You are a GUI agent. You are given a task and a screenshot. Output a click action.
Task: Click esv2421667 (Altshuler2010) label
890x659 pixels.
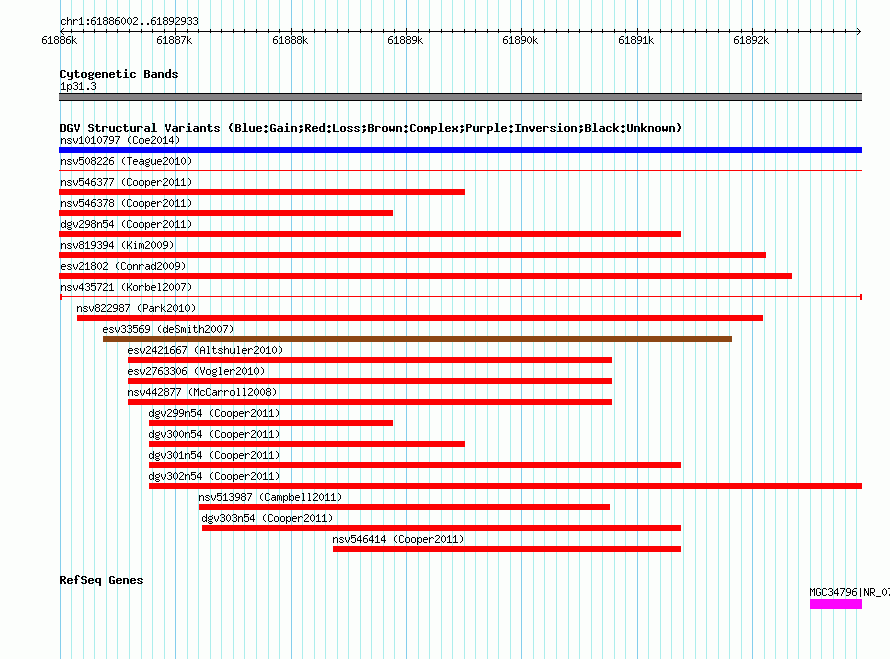tap(205, 350)
